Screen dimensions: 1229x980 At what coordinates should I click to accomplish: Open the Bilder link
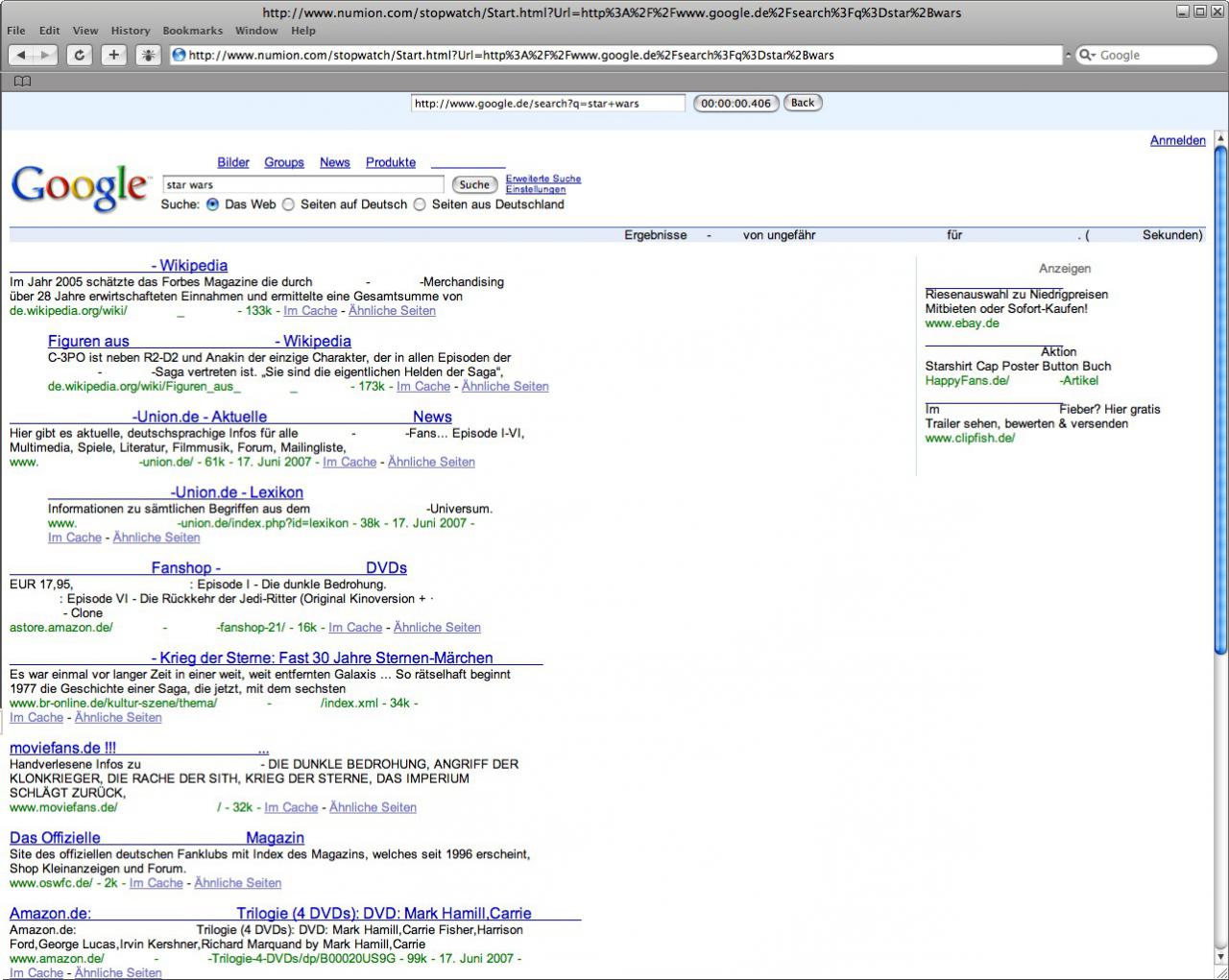pyautogui.click(x=233, y=163)
